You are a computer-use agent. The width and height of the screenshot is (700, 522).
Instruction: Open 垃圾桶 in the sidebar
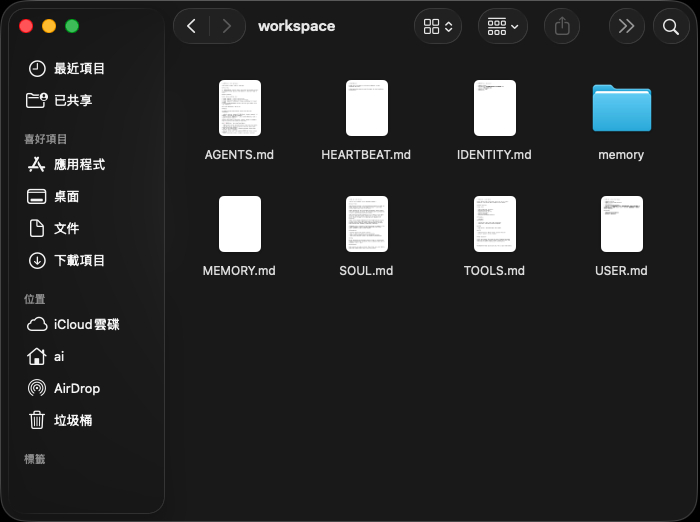(73, 420)
